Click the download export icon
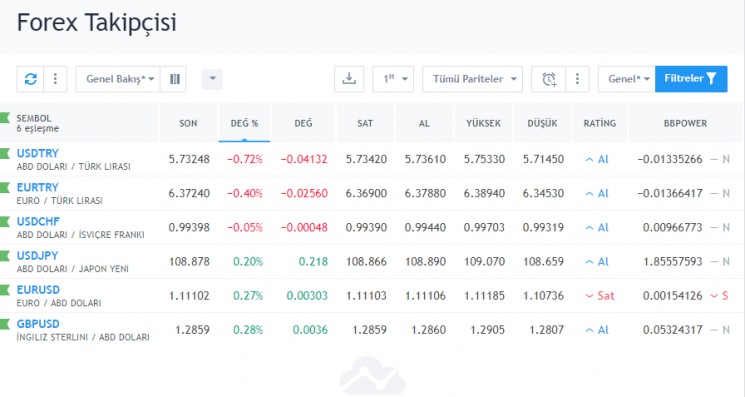The width and height of the screenshot is (745, 397). [x=349, y=79]
